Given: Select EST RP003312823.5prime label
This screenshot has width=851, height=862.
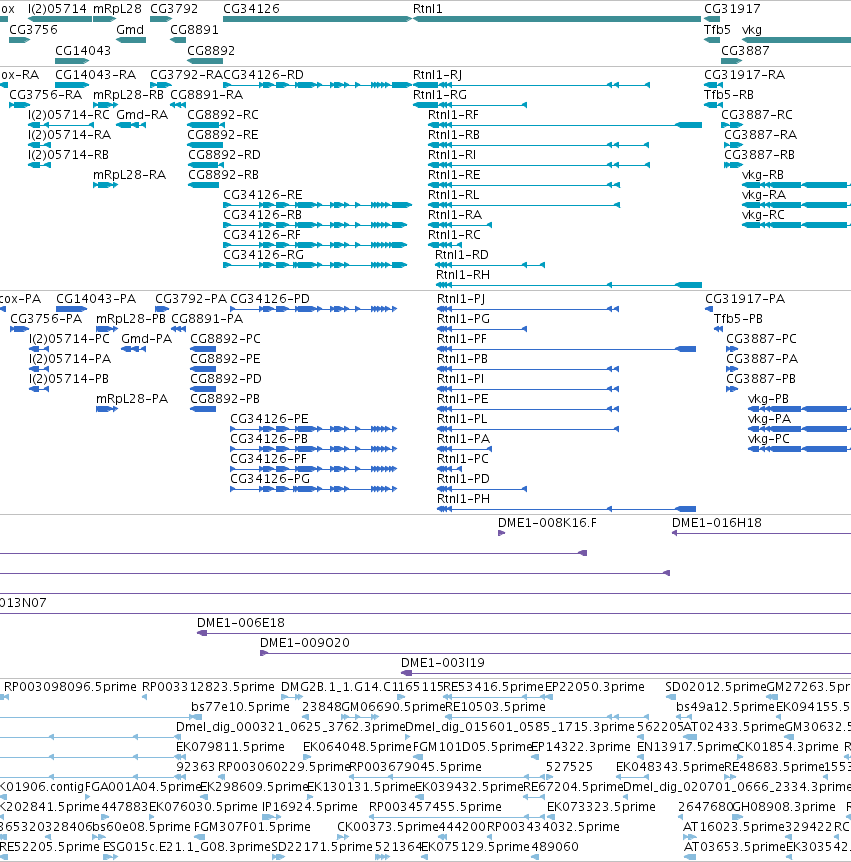Looking at the screenshot, I should [x=208, y=687].
